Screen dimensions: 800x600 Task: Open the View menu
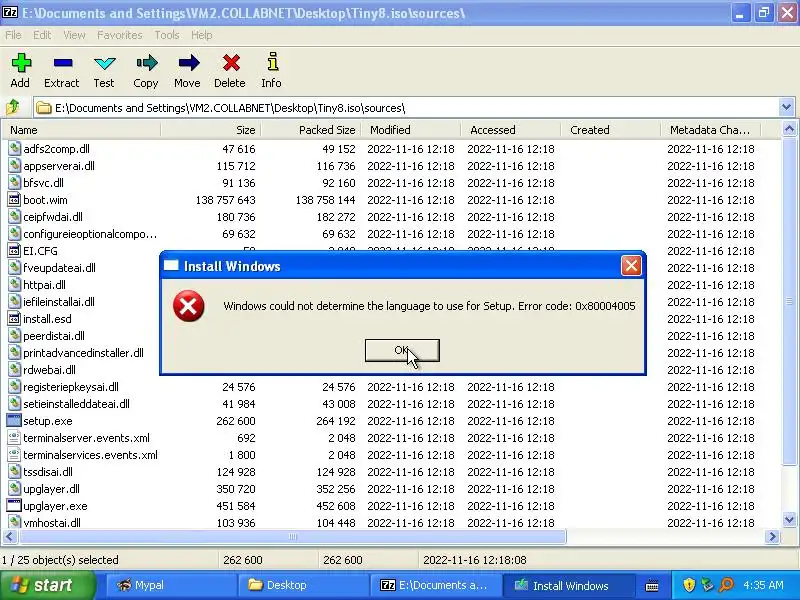(74, 35)
